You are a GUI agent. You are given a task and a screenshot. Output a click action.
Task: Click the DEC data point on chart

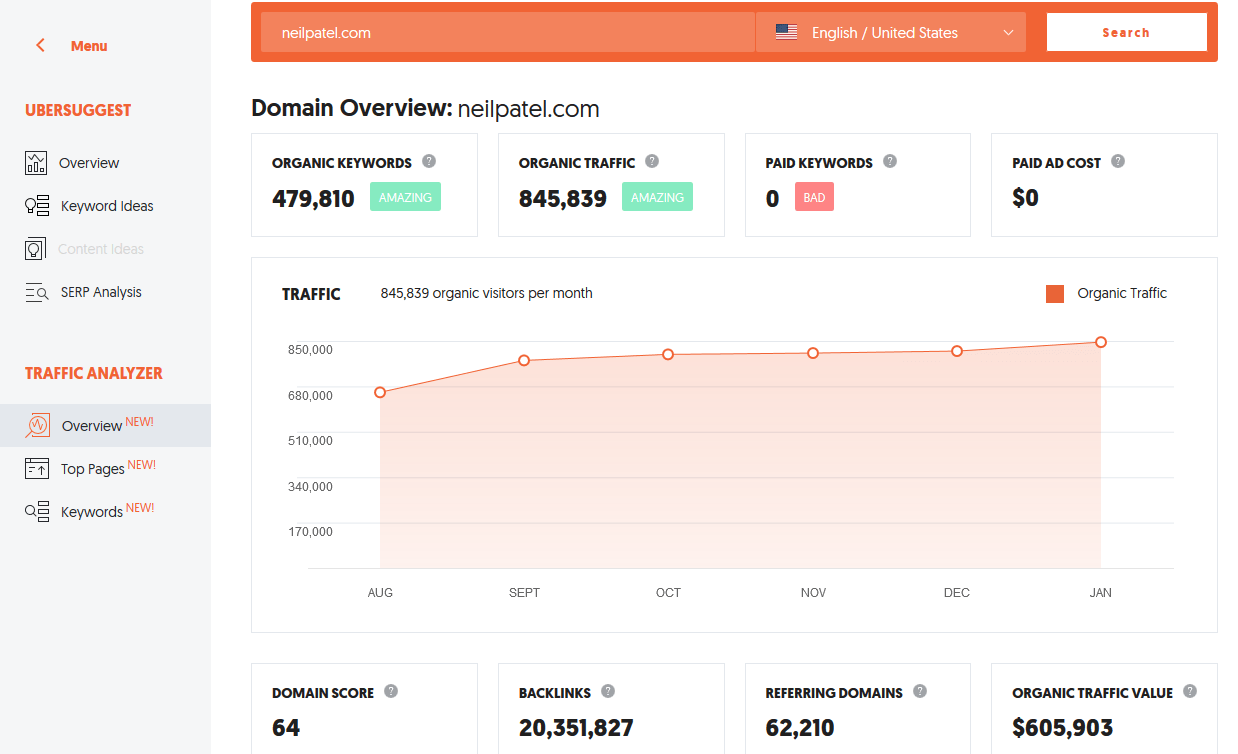[x=957, y=351]
